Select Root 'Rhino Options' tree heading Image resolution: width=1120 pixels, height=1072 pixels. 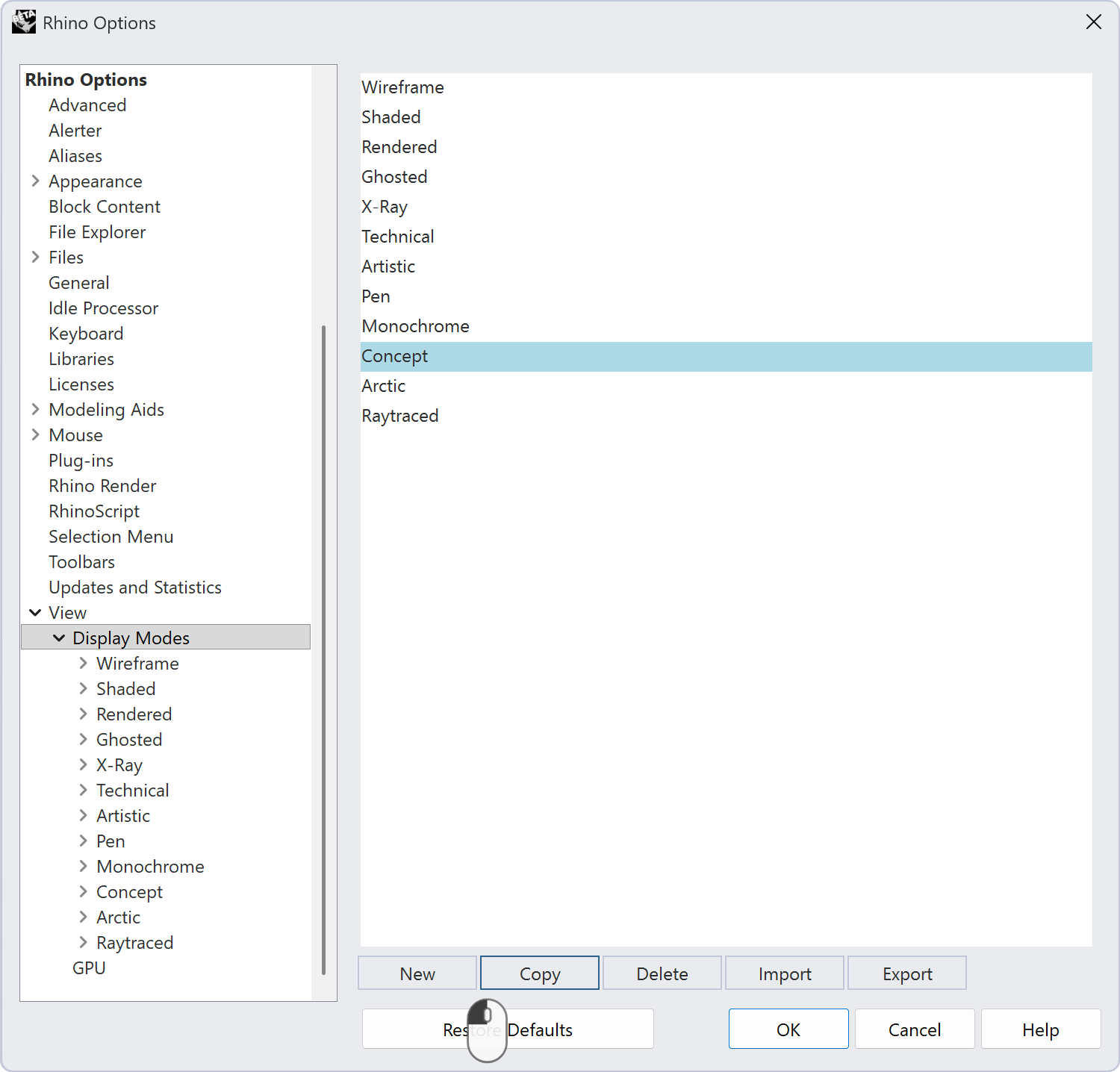(86, 80)
